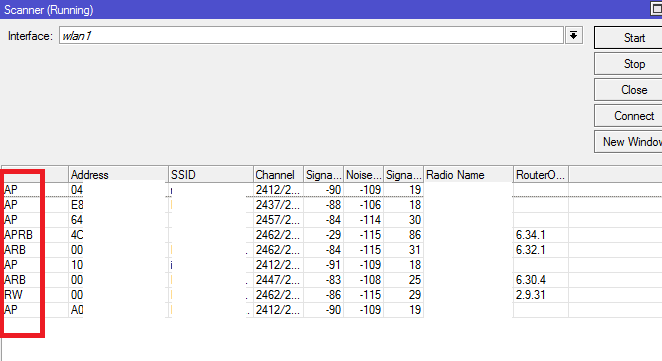Click the wlan1 interface field
662x361 pixels.
click(x=311, y=35)
